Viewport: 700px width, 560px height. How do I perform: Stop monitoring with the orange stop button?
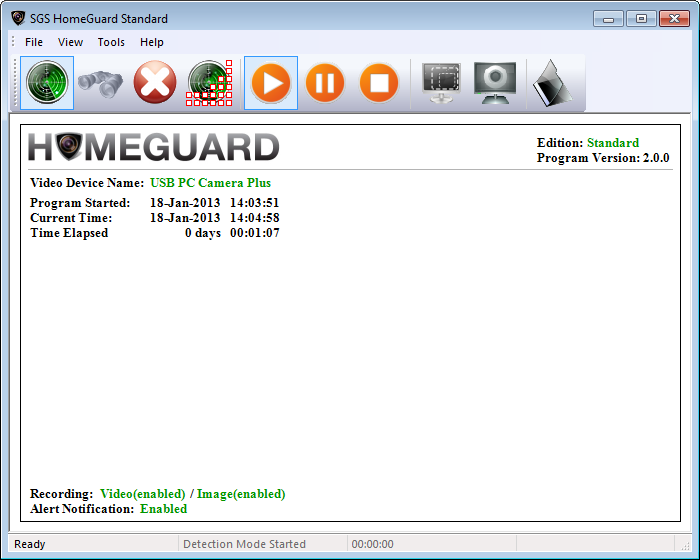pyautogui.click(x=379, y=83)
